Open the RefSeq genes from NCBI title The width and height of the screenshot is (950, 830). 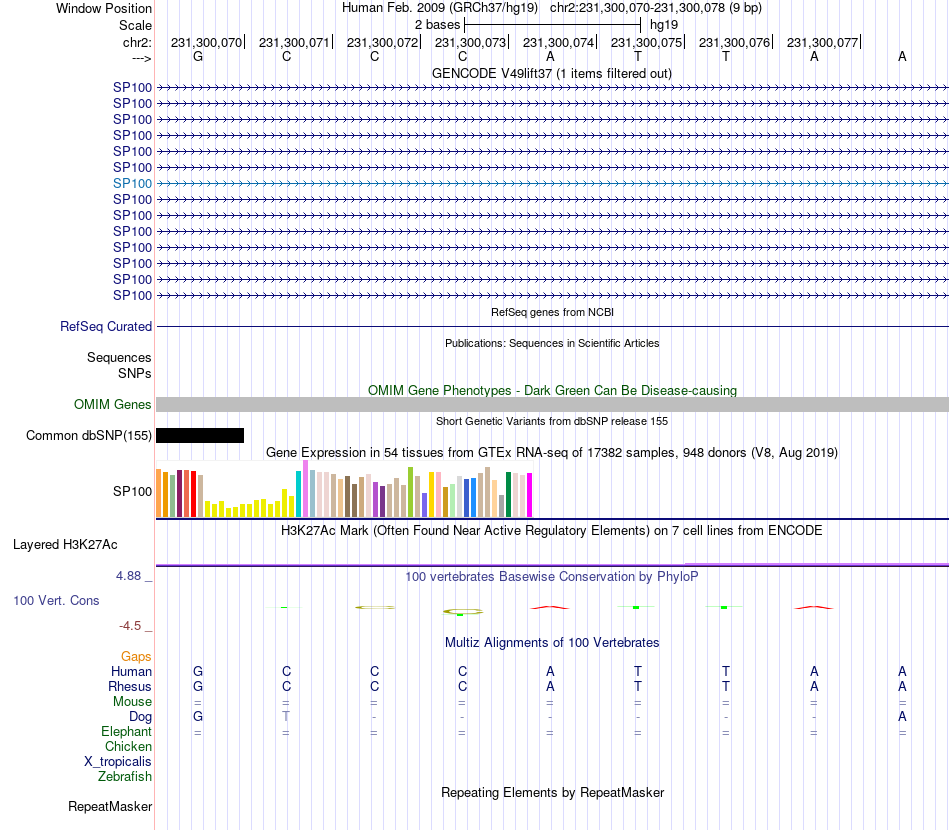(x=552, y=312)
